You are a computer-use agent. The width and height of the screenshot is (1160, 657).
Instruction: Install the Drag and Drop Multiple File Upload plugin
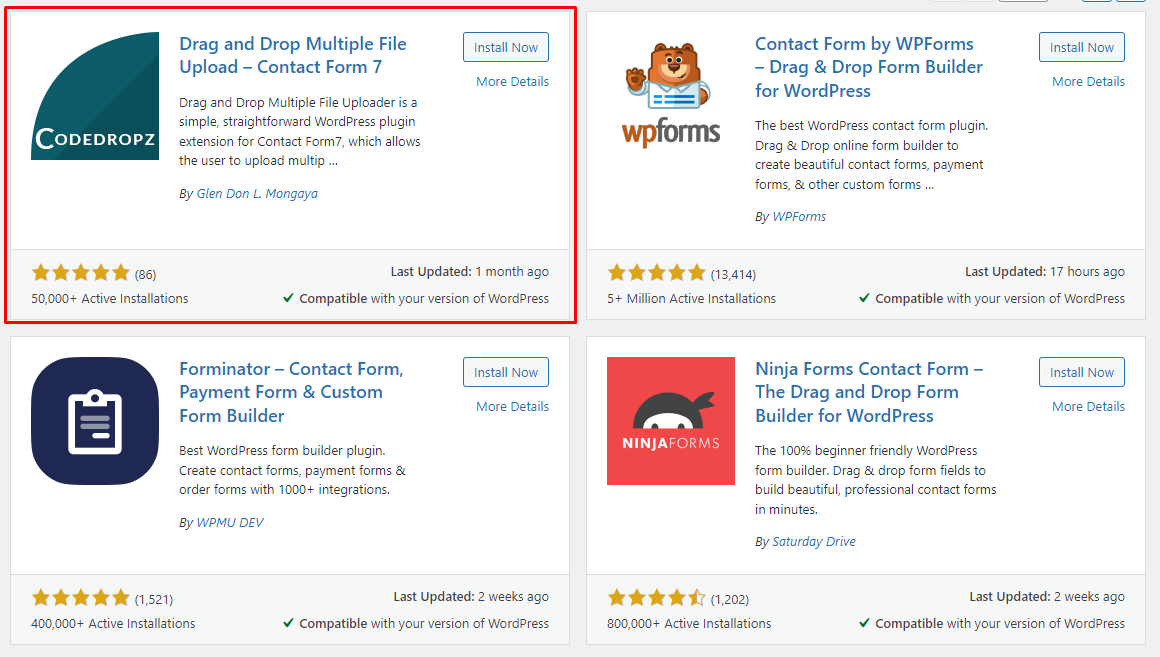[x=506, y=47]
